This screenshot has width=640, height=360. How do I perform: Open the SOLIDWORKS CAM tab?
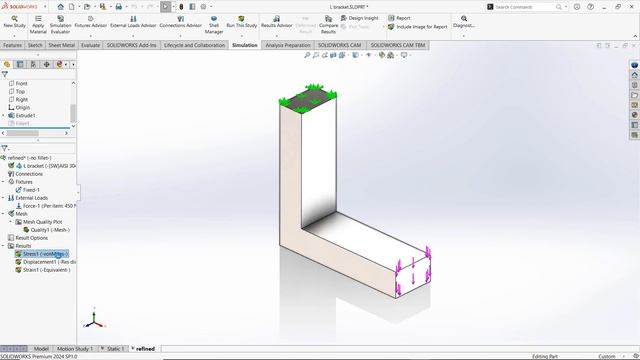pyautogui.click(x=339, y=45)
